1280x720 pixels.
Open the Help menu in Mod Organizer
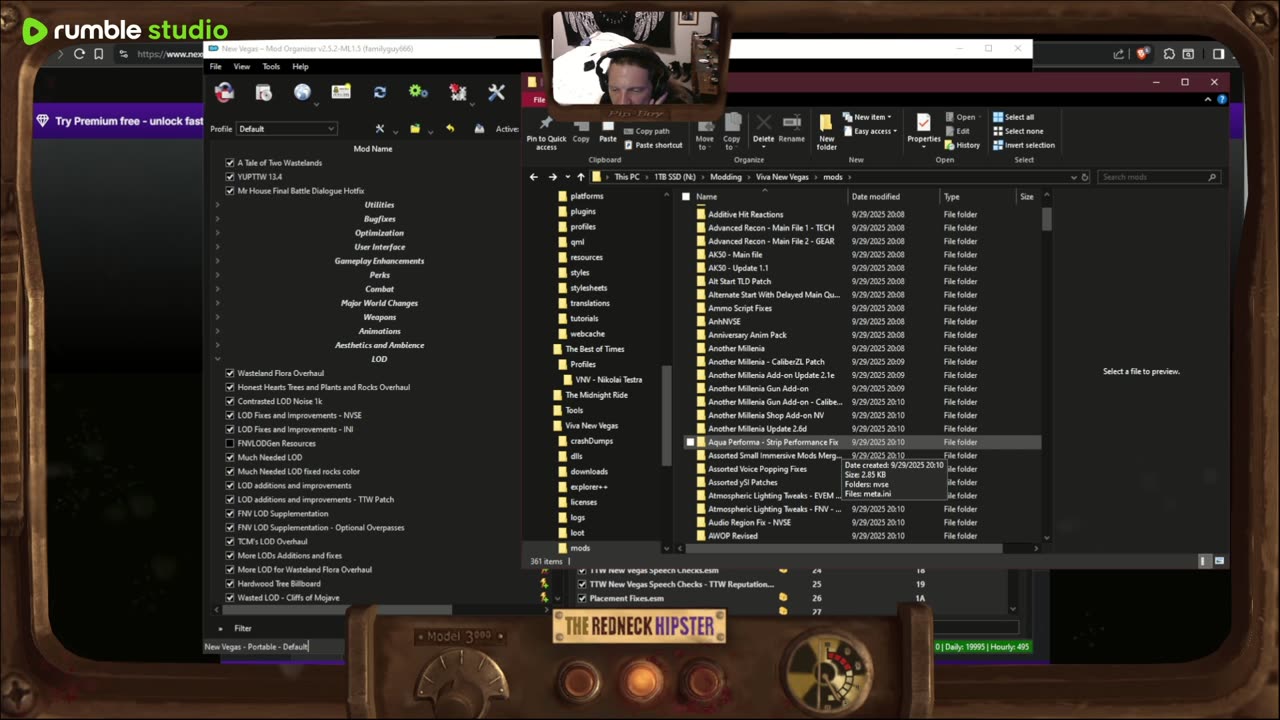tap(300, 67)
